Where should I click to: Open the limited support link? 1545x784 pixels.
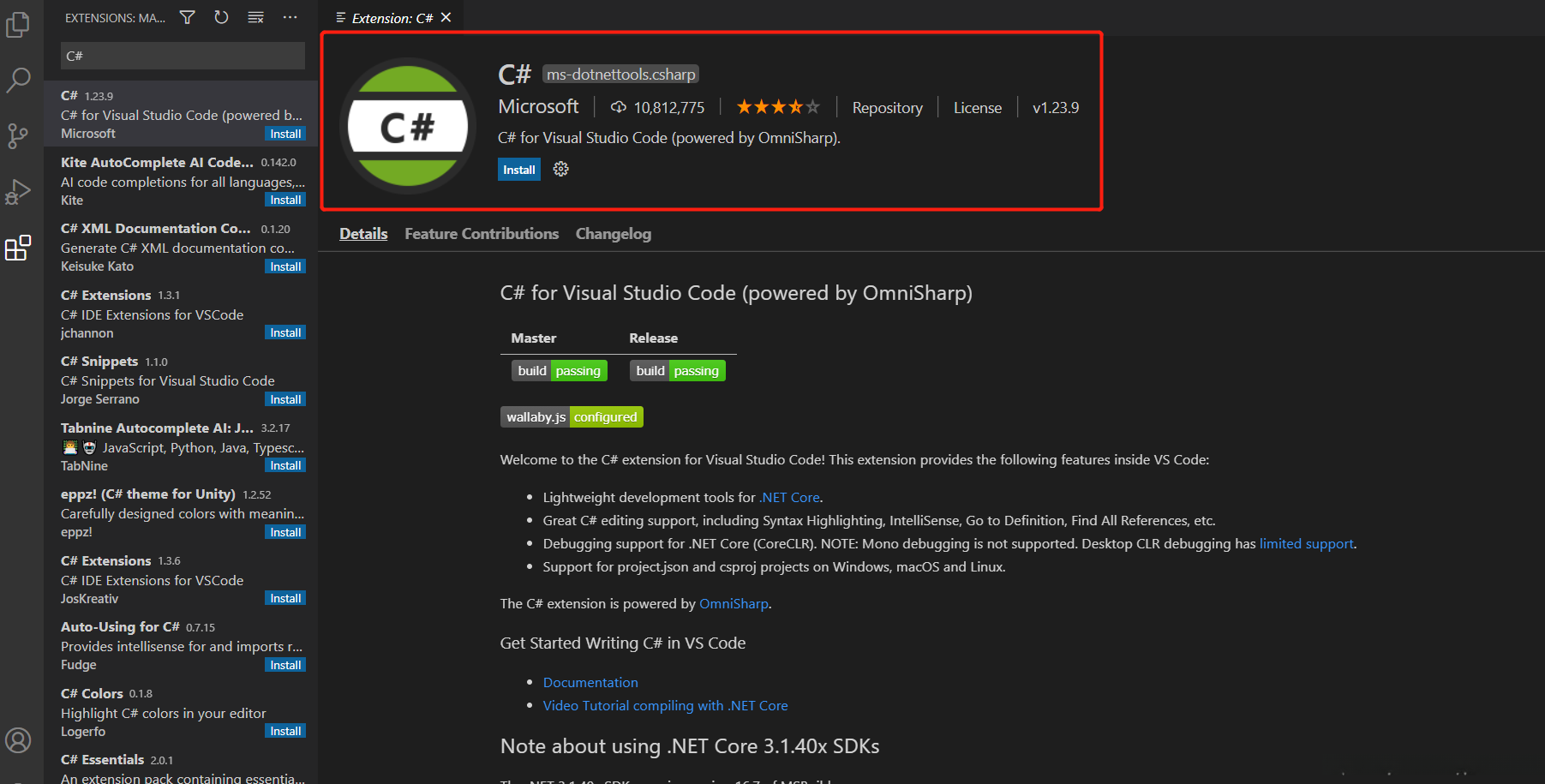coord(1307,543)
